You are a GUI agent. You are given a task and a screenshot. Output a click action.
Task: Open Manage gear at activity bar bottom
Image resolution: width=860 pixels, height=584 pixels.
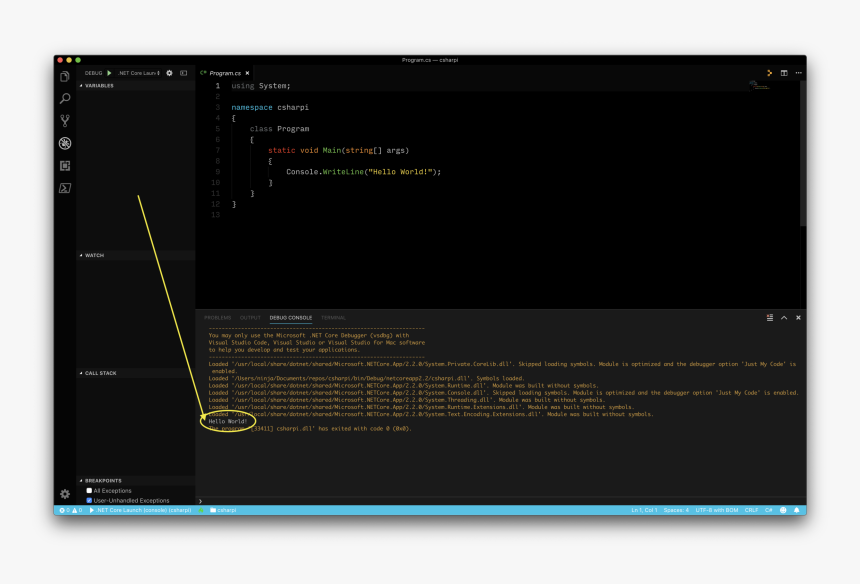click(65, 494)
